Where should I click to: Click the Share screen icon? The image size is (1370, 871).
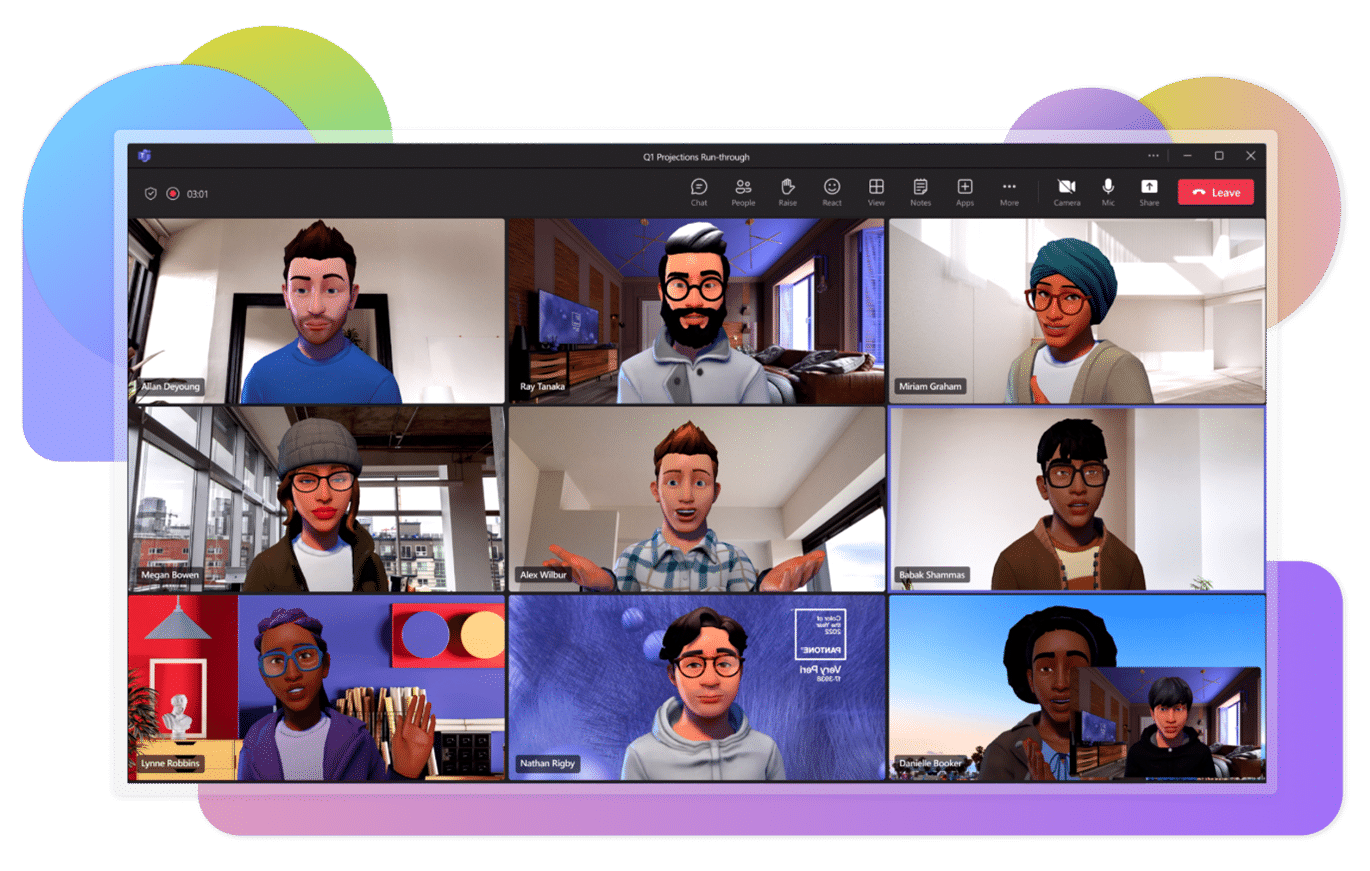coord(1149,189)
